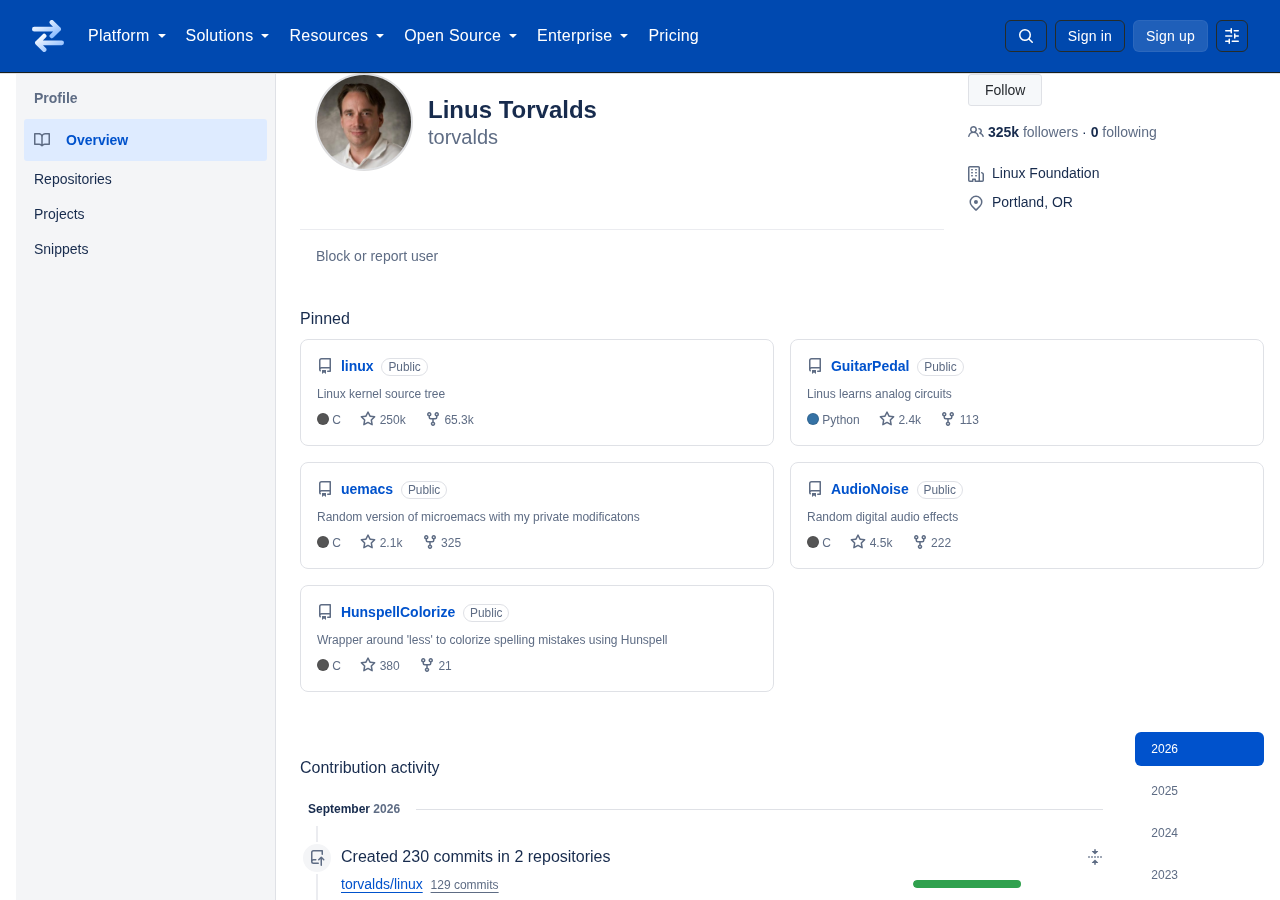Click the torvalds username text

click(463, 137)
